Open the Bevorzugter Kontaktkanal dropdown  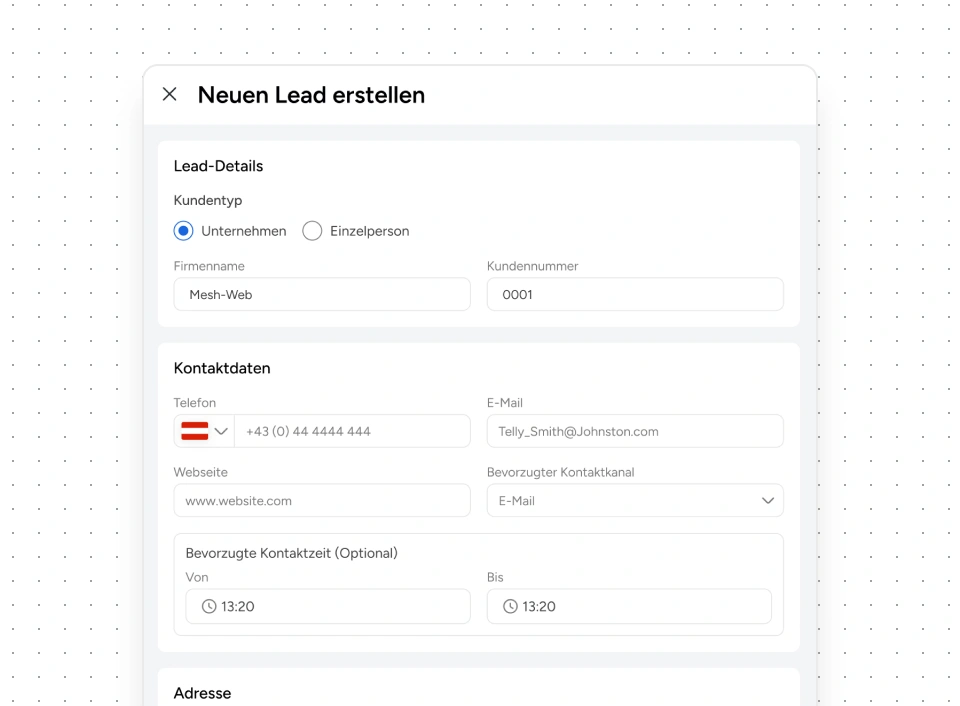(635, 500)
